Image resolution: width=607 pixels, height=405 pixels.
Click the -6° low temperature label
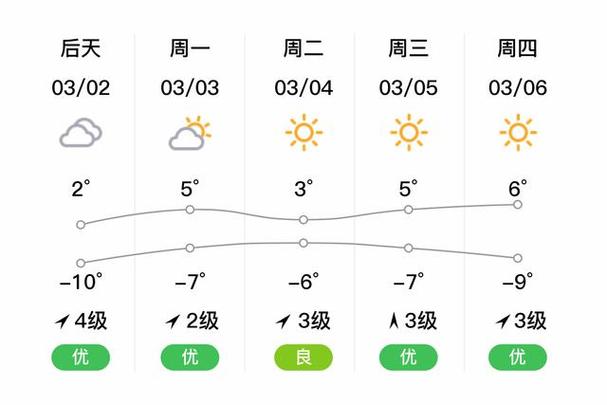pos(301,281)
